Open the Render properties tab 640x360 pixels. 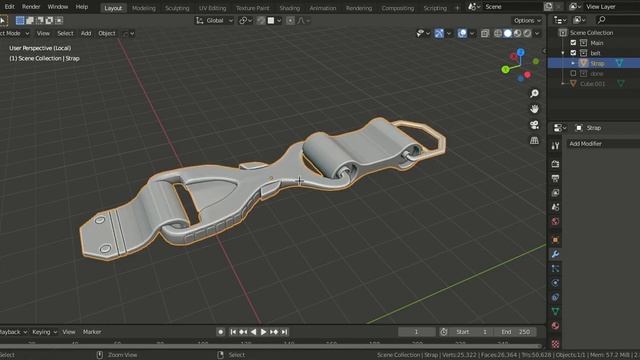[555, 164]
